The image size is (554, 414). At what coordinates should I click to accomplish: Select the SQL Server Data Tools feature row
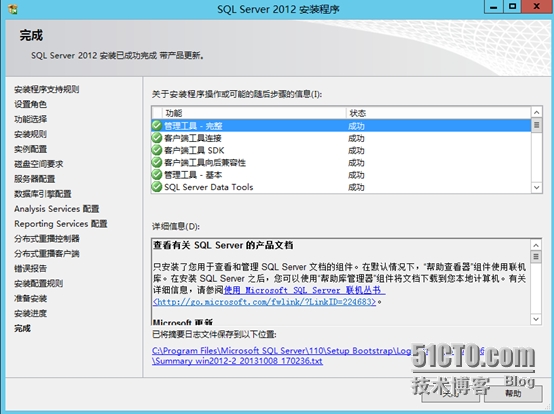pos(341,187)
